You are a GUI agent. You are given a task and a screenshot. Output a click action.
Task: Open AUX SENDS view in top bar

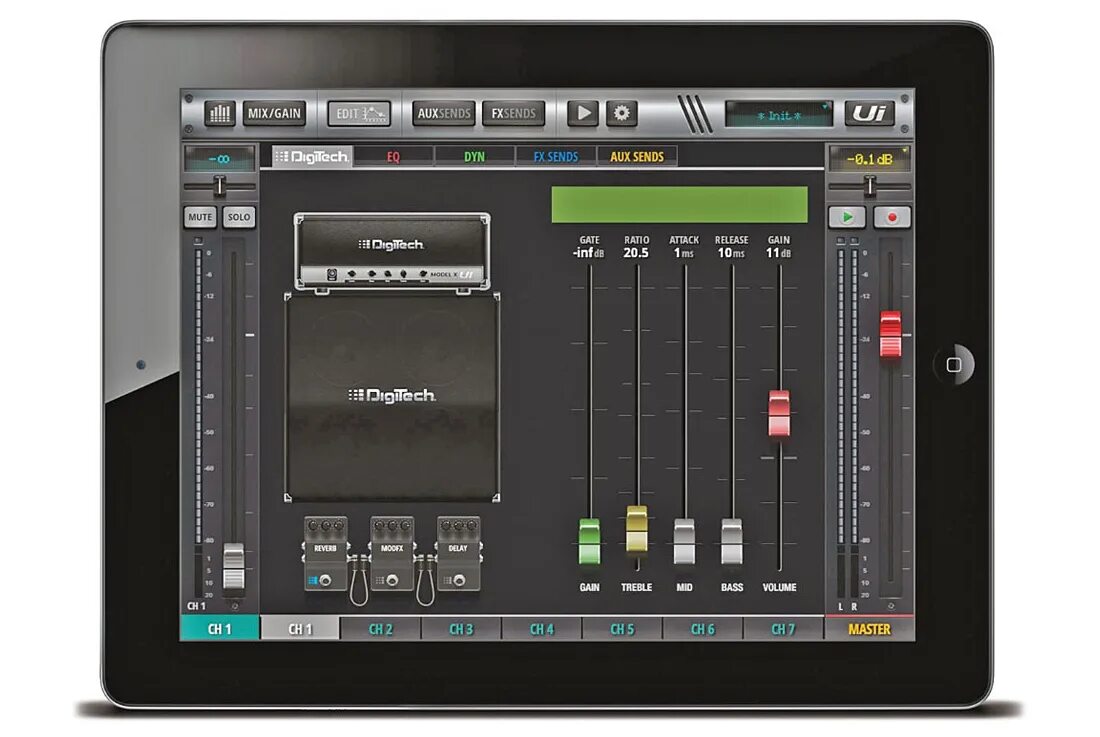click(x=443, y=113)
